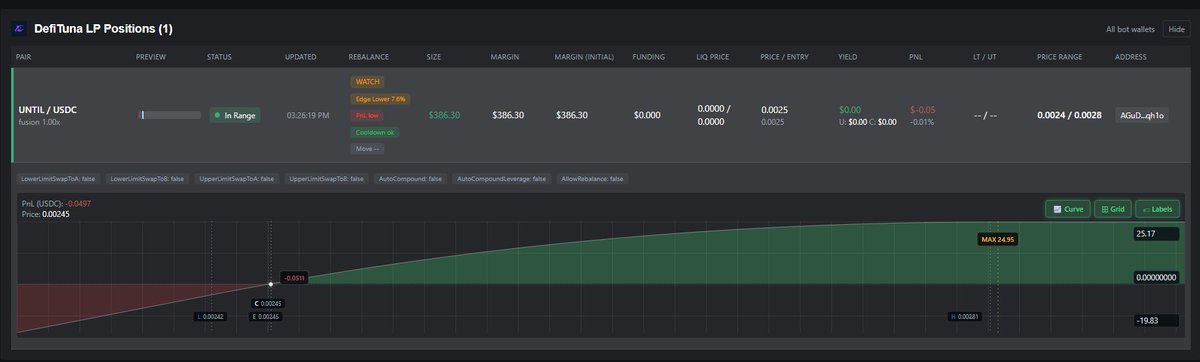Click the LowerLimitSwapToA: false tag
This screenshot has height=362, width=1200.
[x=58, y=179]
